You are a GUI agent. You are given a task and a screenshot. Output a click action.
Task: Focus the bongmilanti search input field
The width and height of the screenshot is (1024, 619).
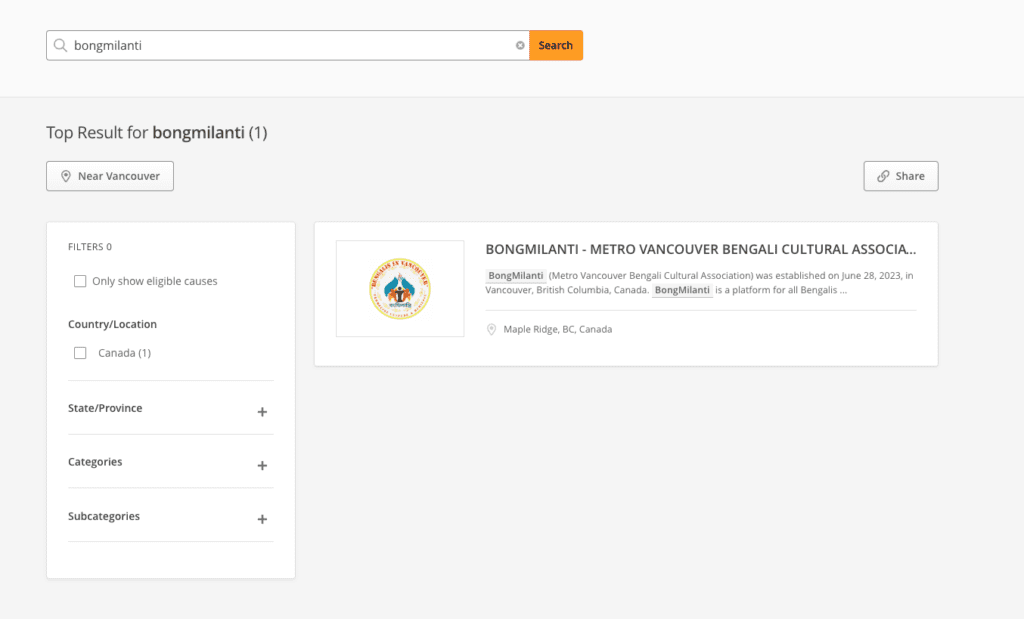(287, 45)
